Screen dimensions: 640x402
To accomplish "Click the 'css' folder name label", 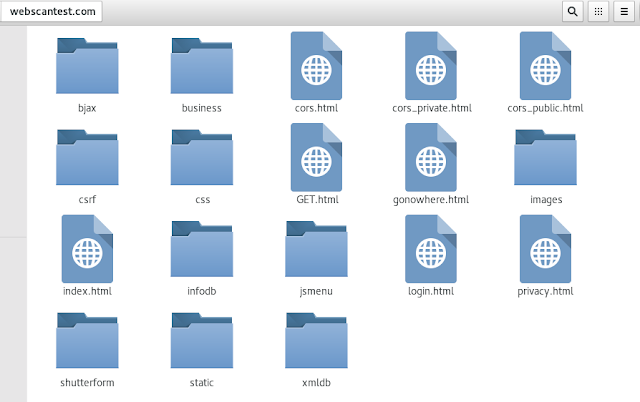I will point(202,200).
